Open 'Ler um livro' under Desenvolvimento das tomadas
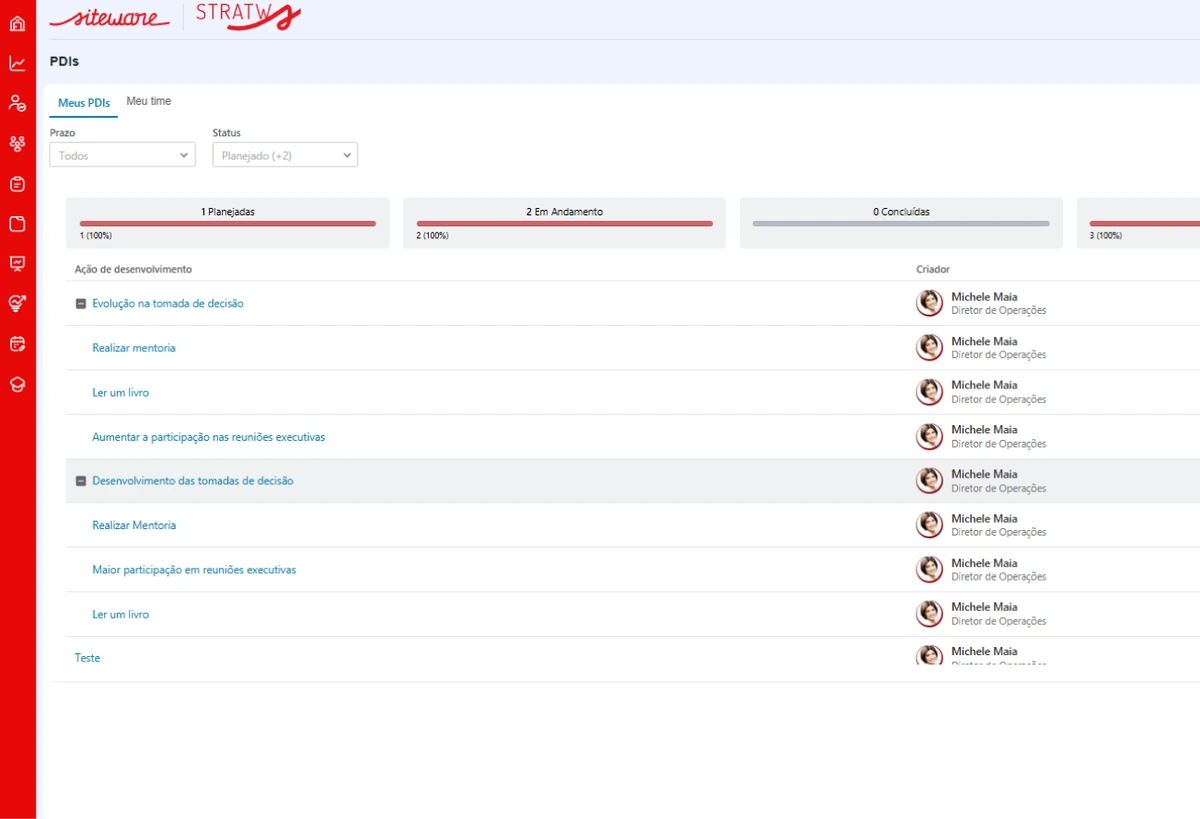 click(x=121, y=615)
